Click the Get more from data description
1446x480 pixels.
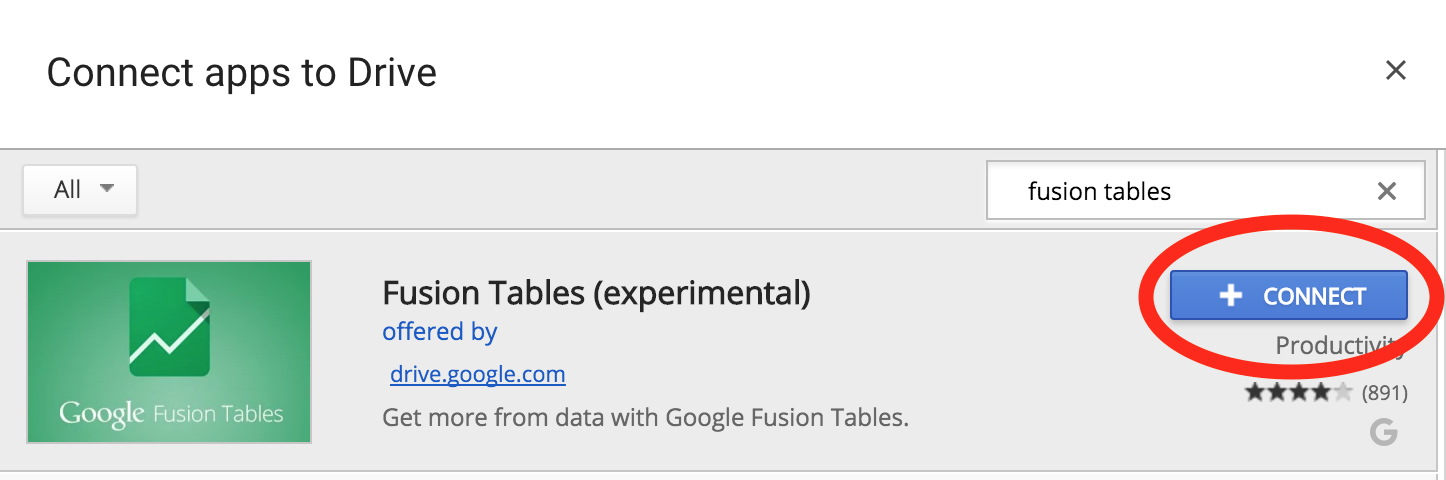pyautogui.click(x=646, y=417)
